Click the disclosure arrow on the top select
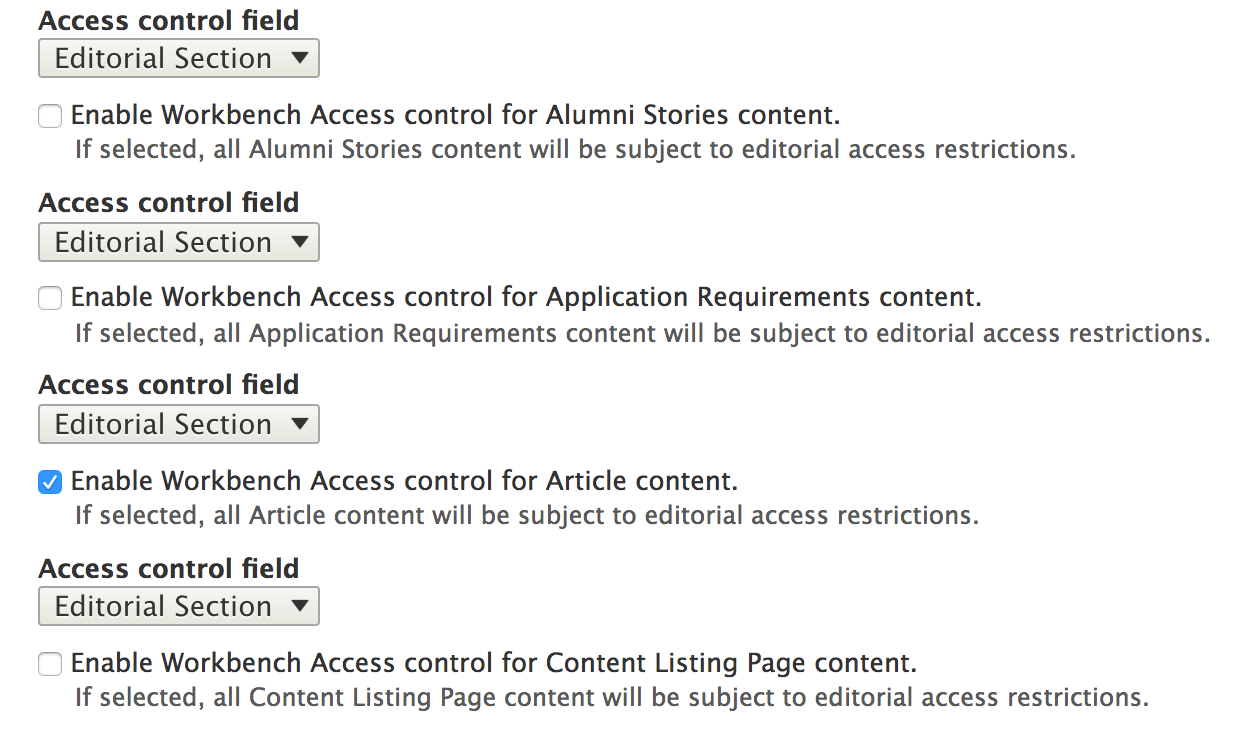 coord(299,57)
